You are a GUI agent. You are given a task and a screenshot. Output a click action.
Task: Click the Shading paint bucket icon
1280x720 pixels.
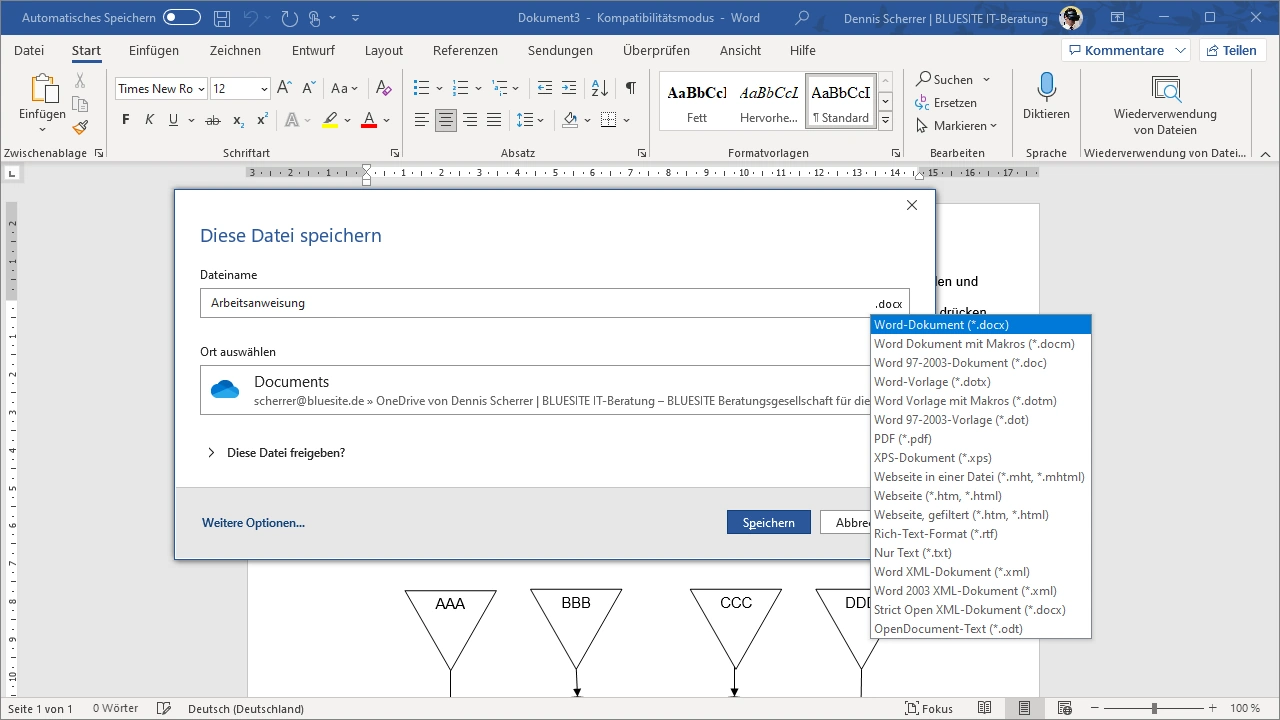[x=570, y=120]
